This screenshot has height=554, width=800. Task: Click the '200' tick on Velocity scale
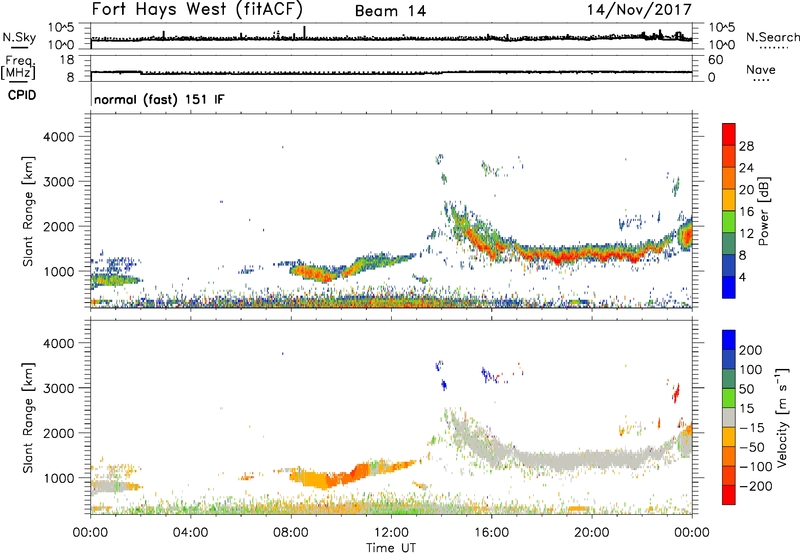pyautogui.click(x=751, y=350)
